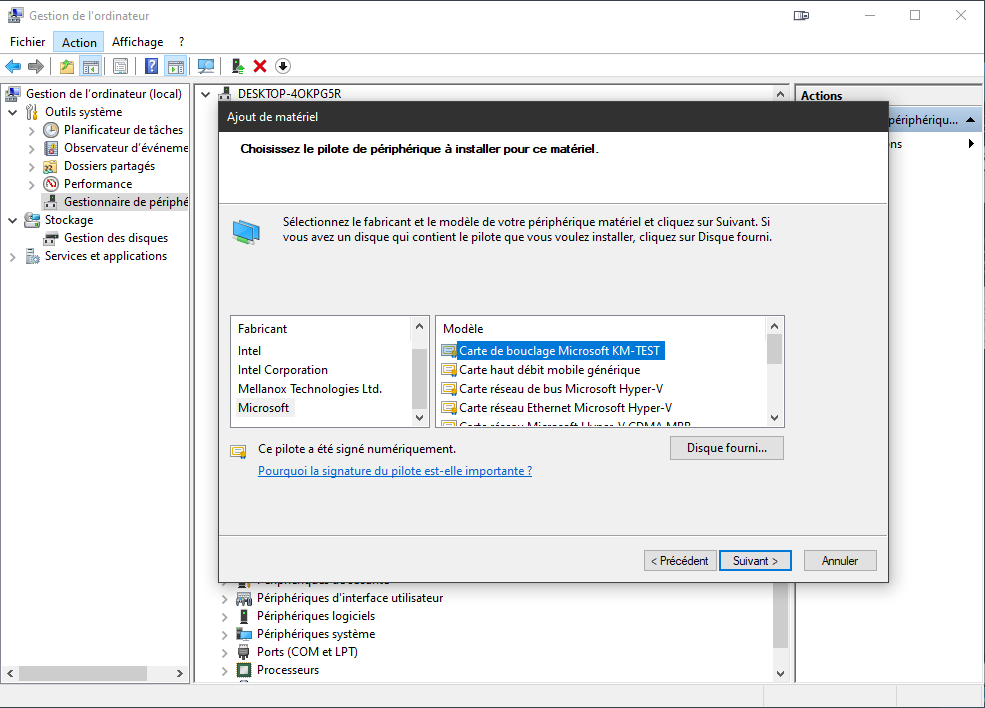The width and height of the screenshot is (985, 708).
Task: Click the Périphériques système icon
Action: pos(244,634)
